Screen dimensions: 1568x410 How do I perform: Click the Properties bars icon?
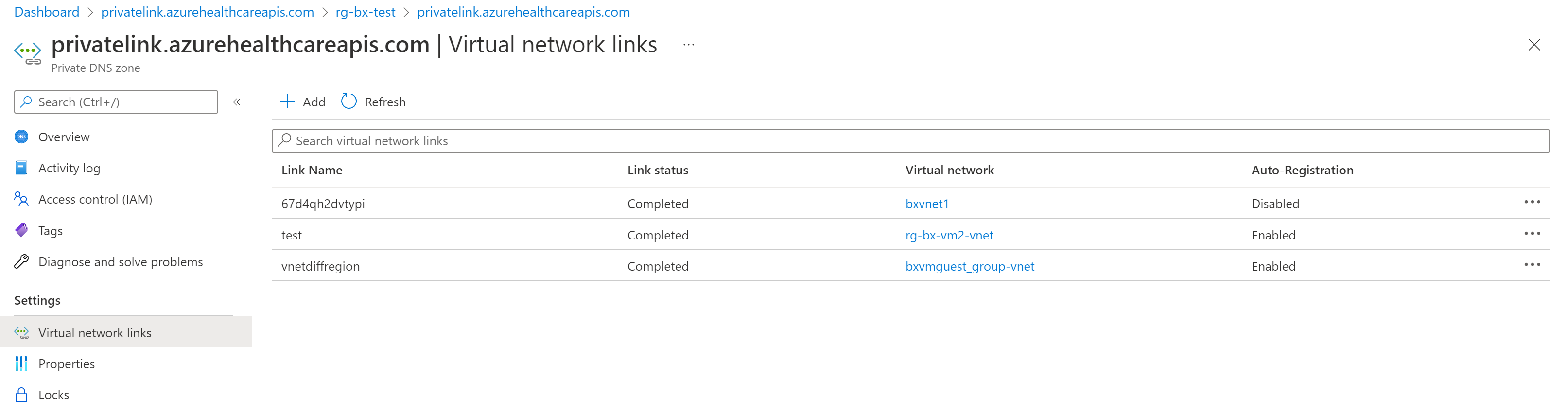21,364
